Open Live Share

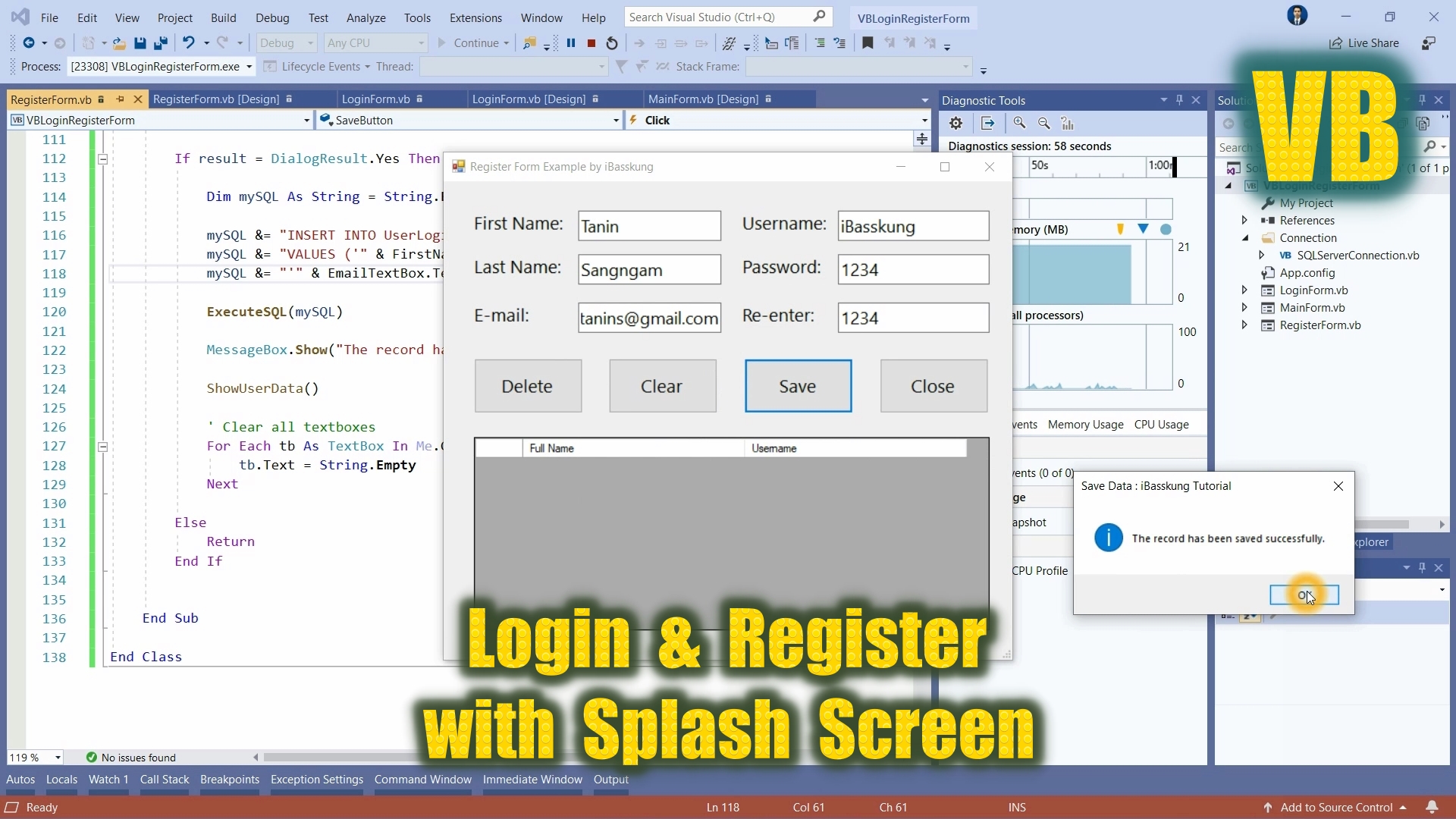[1364, 43]
